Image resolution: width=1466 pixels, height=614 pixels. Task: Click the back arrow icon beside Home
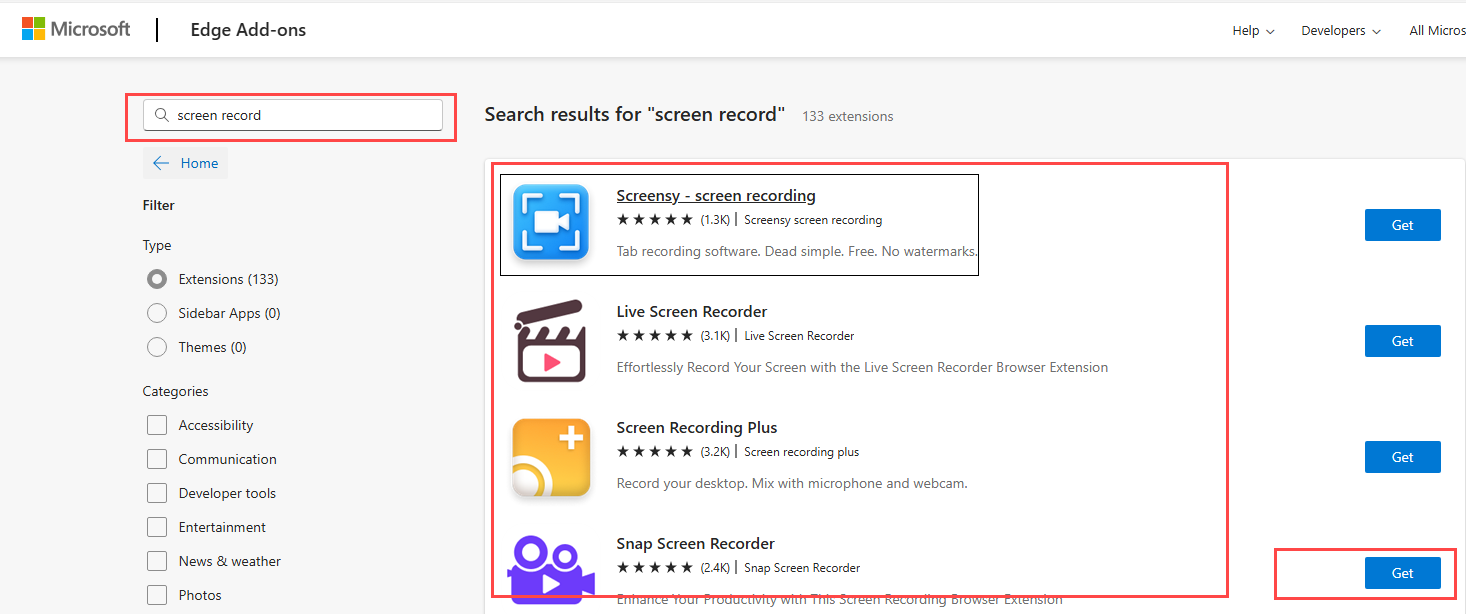(x=161, y=163)
